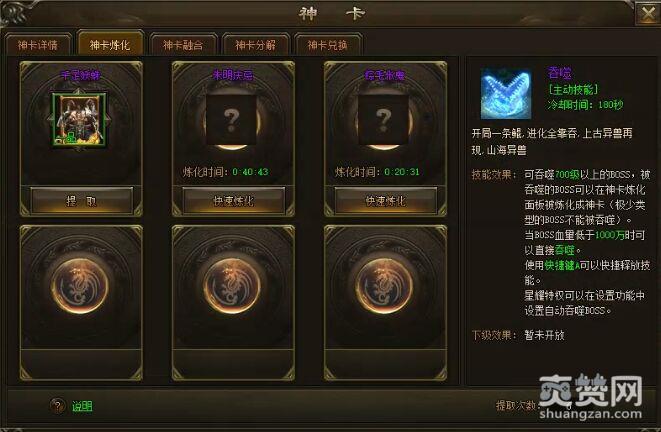Go to the 神卡兑换 tab
This screenshot has height=432, width=661.
[x=328, y=45]
